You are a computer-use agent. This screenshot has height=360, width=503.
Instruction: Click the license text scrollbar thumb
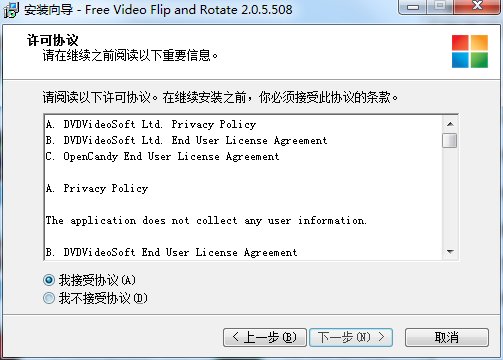tap(450, 140)
